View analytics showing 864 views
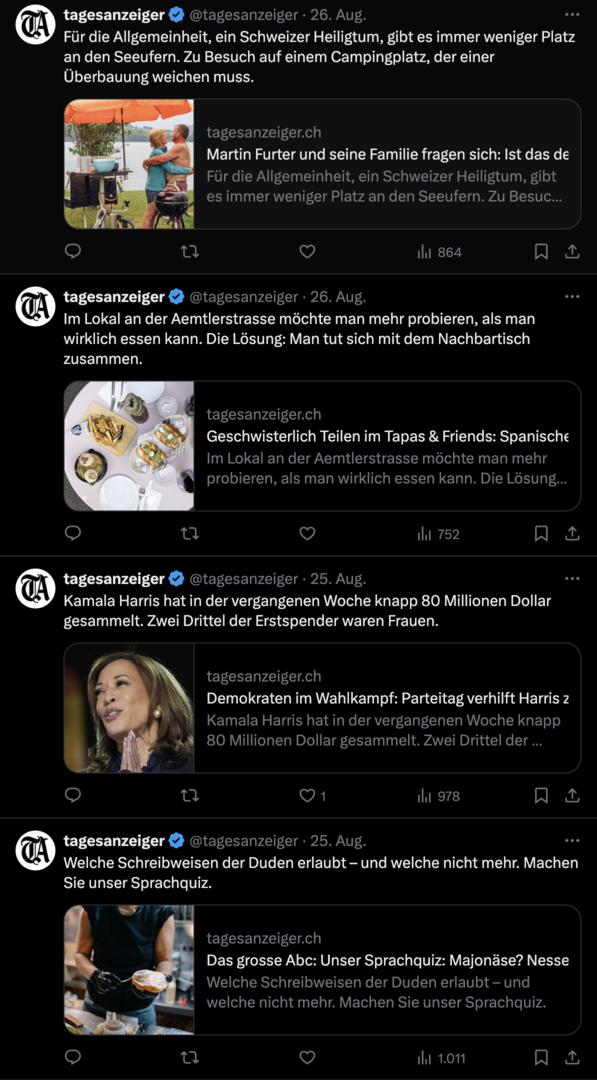Image resolution: width=597 pixels, height=1080 pixels. 439,252
